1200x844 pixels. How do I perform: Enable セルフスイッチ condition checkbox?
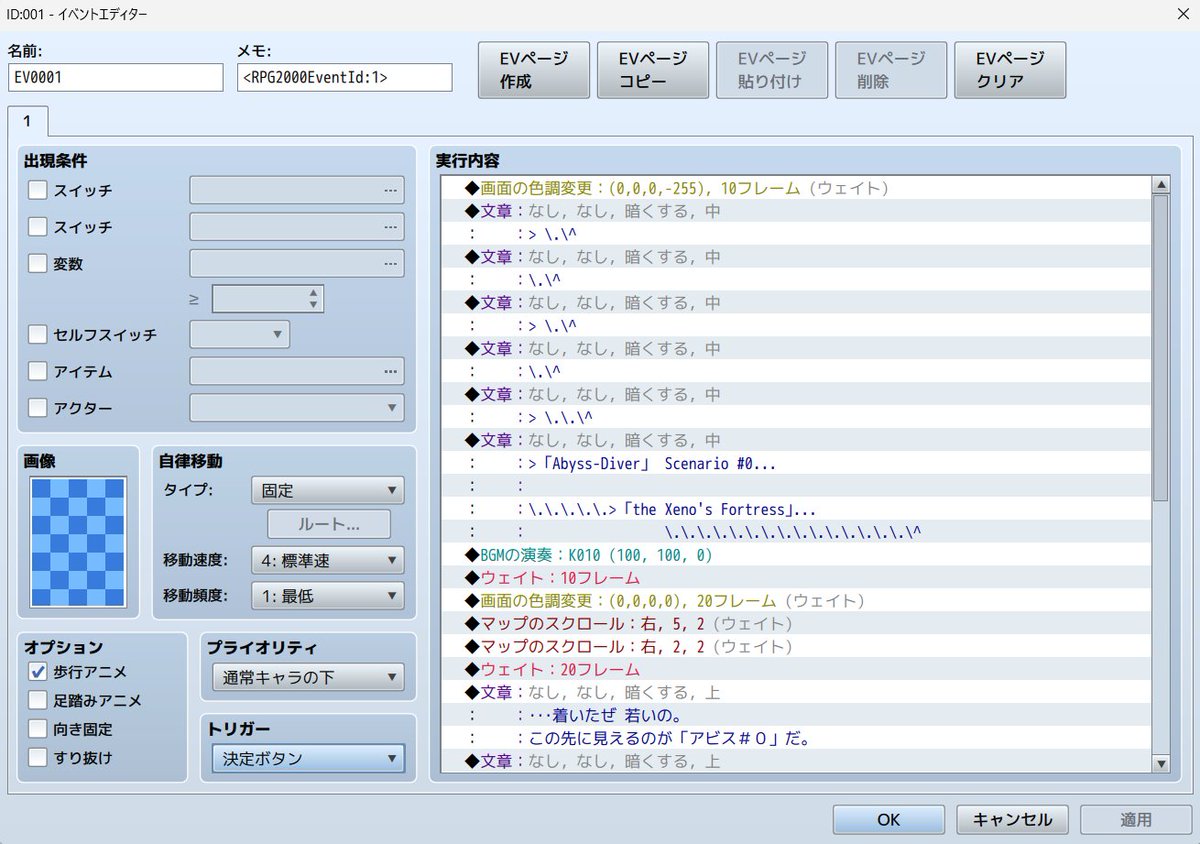[x=38, y=335]
